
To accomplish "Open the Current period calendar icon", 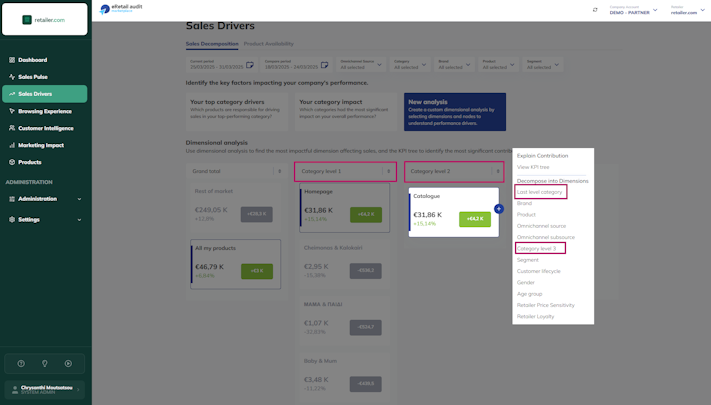I will click(x=249, y=65).
